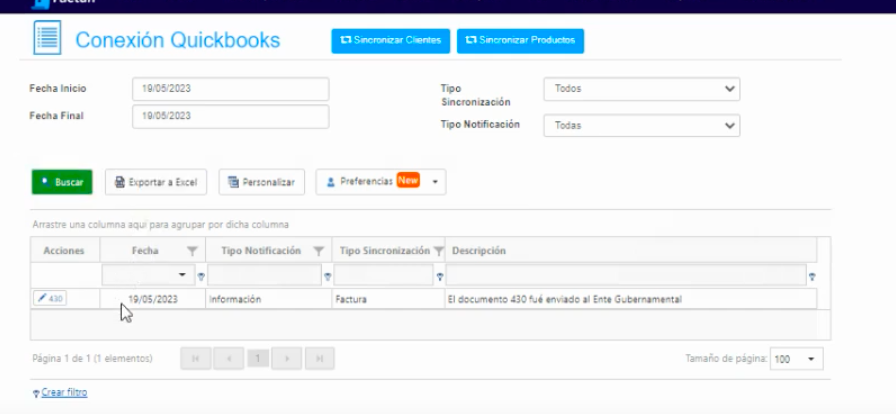Click the 'Arrastre una columna aquí' grouping panel text
The height and width of the screenshot is (414, 896).
(x=161, y=225)
